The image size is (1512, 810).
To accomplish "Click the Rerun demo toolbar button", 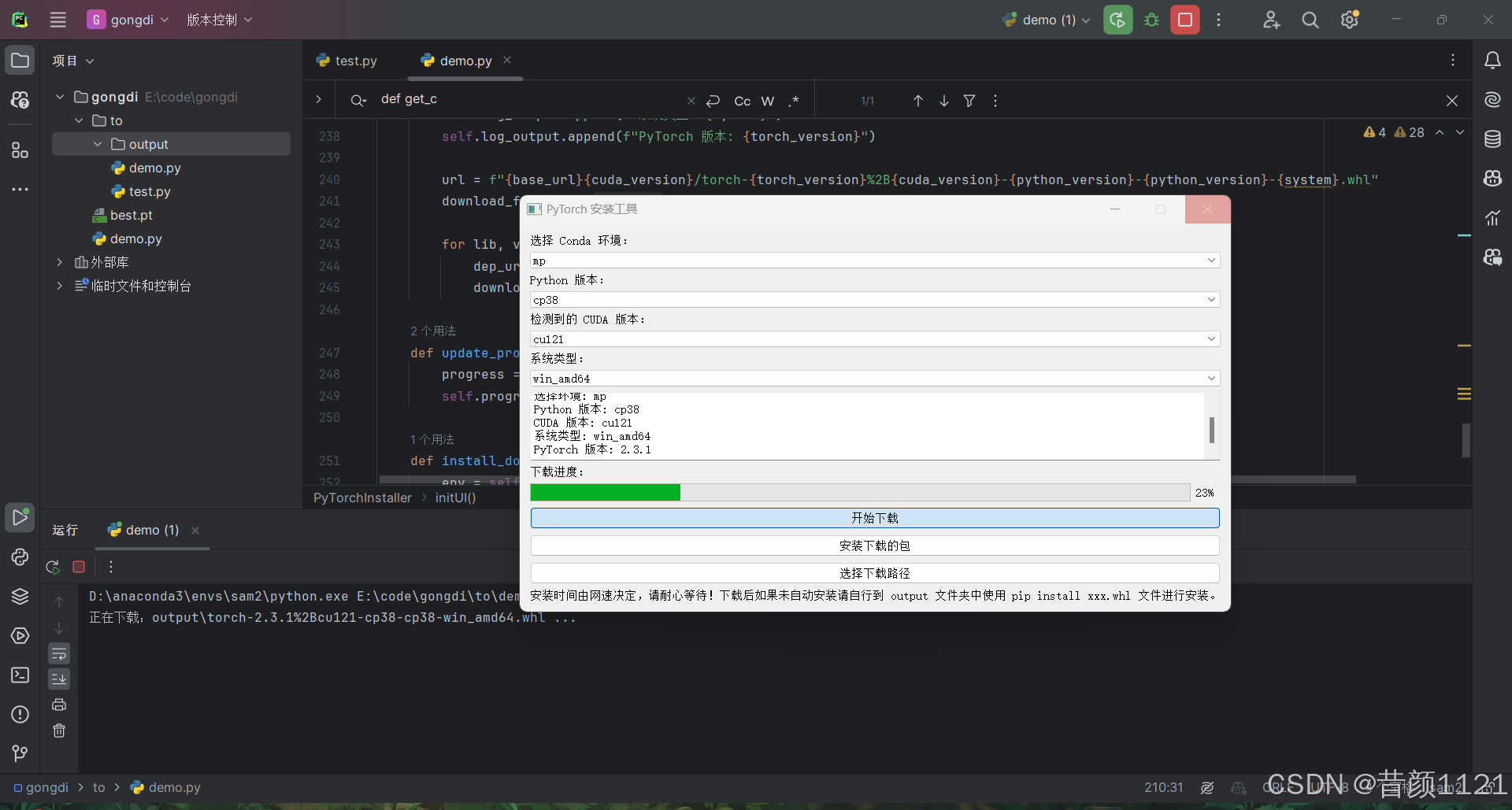I will click(x=1117, y=20).
